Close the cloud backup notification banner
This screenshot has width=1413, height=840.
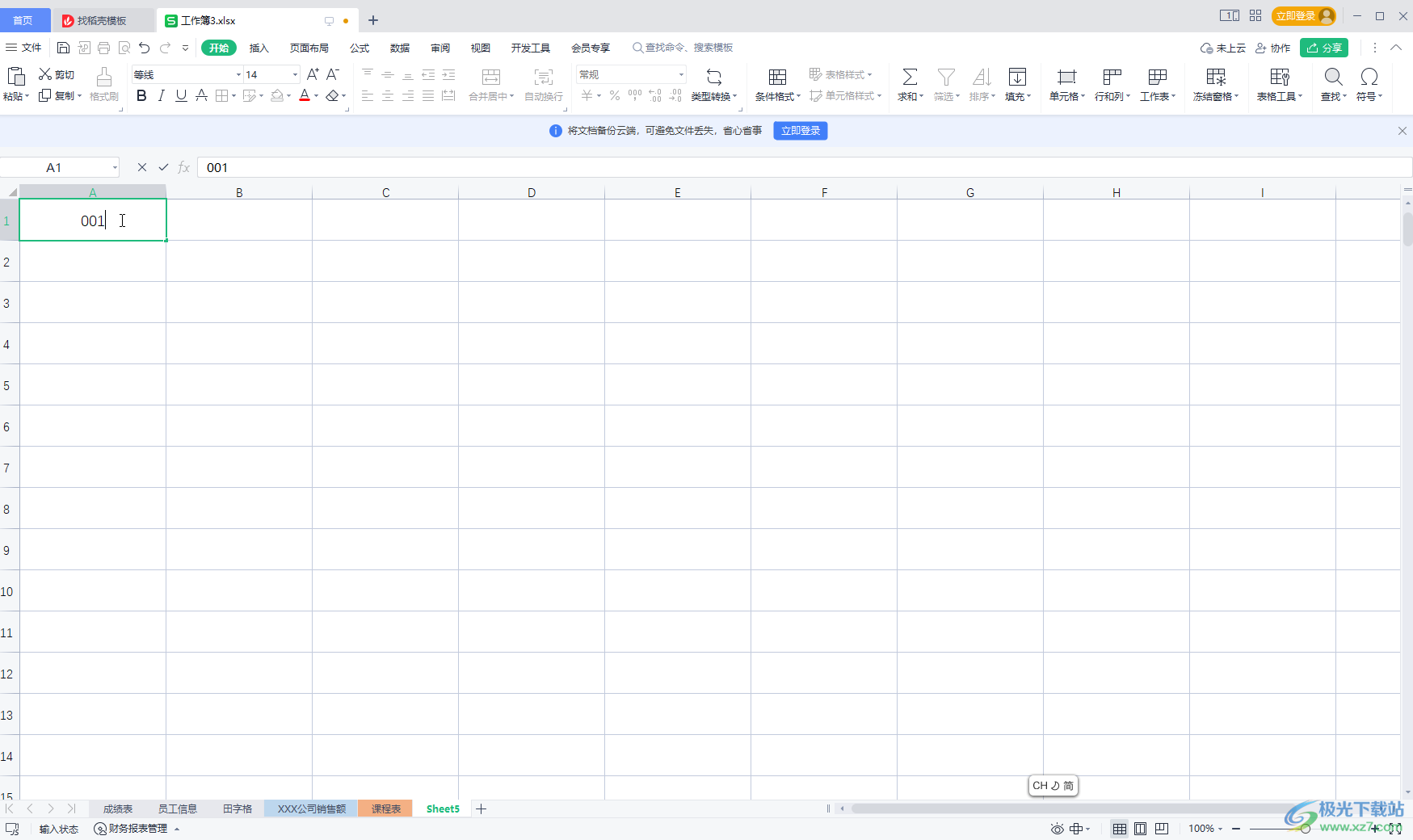1402,131
